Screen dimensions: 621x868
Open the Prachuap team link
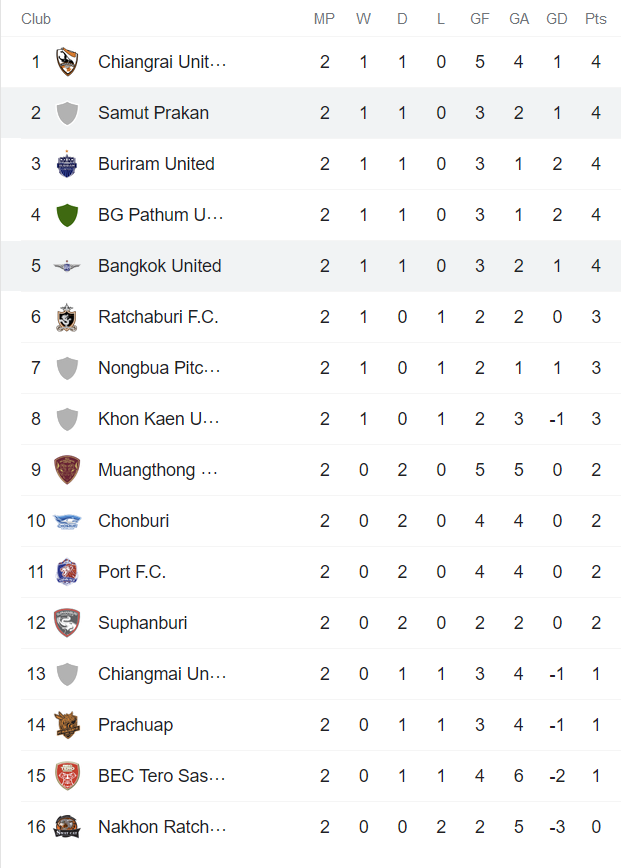[137, 725]
